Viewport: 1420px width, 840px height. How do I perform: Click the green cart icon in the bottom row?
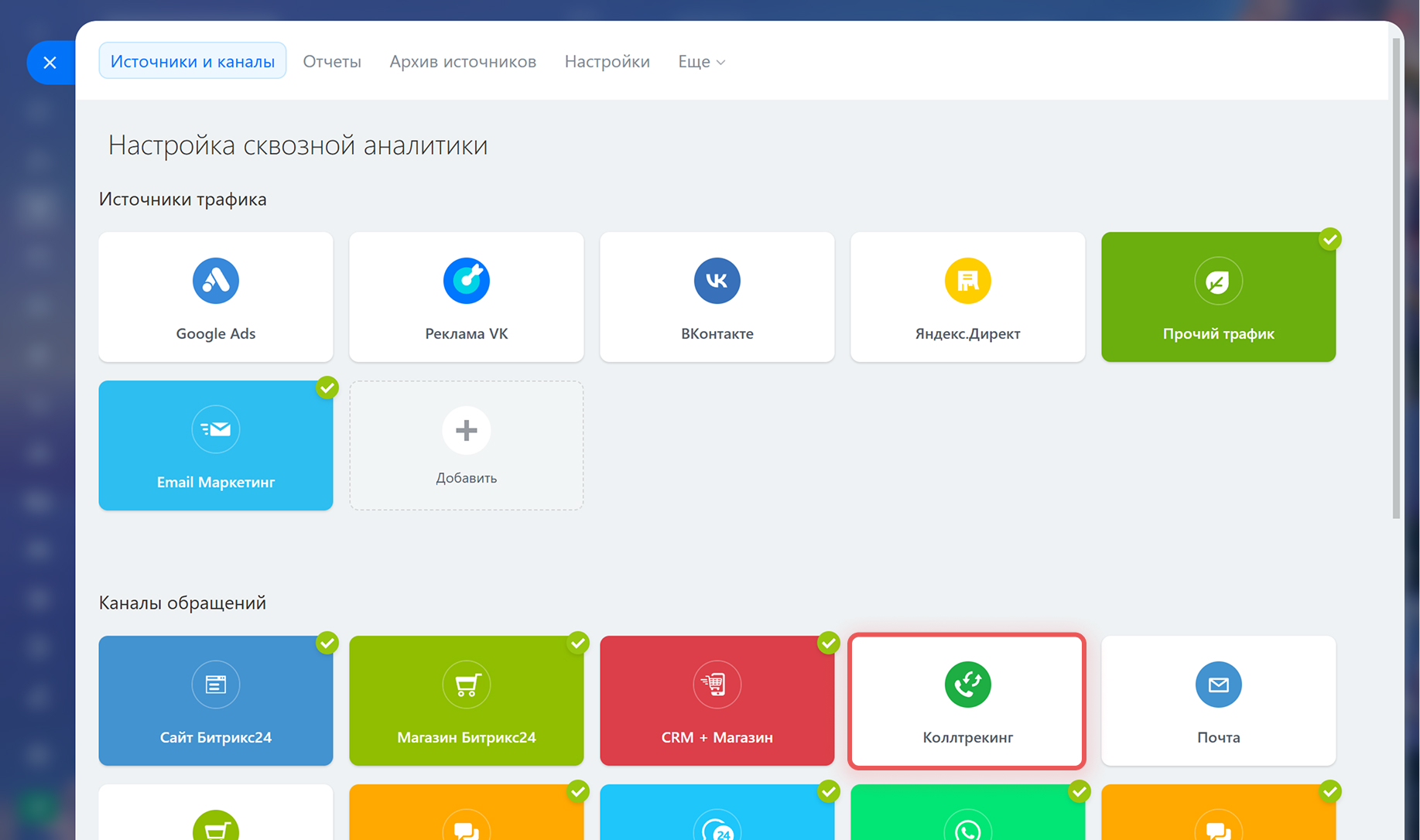(x=216, y=825)
